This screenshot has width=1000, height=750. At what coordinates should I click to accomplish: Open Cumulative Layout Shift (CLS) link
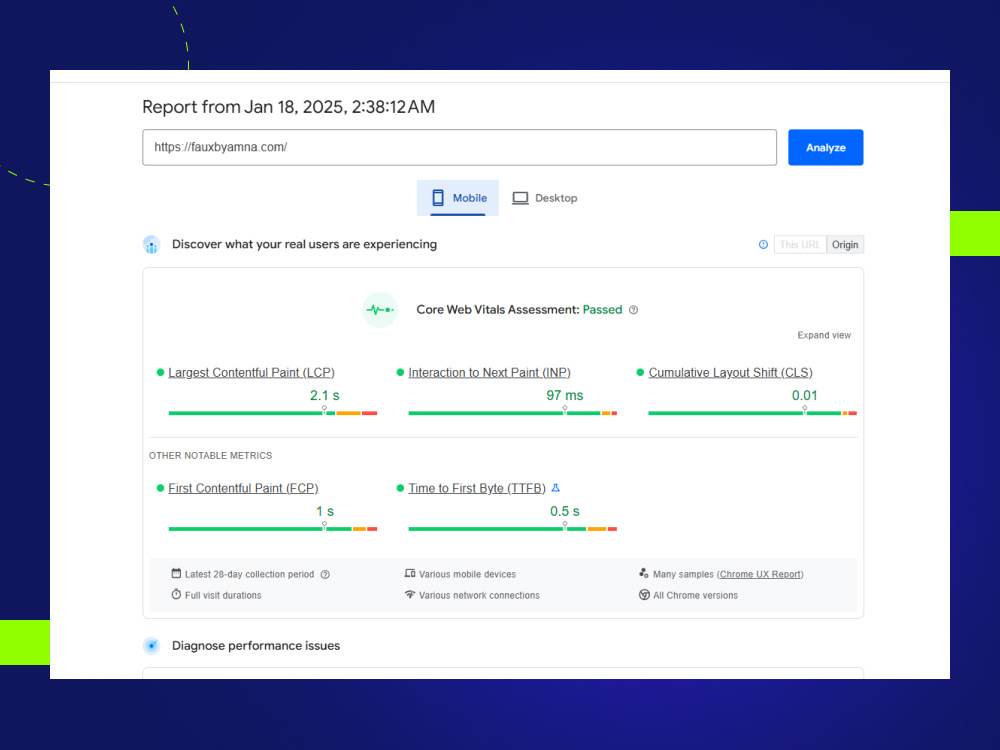[x=730, y=372]
